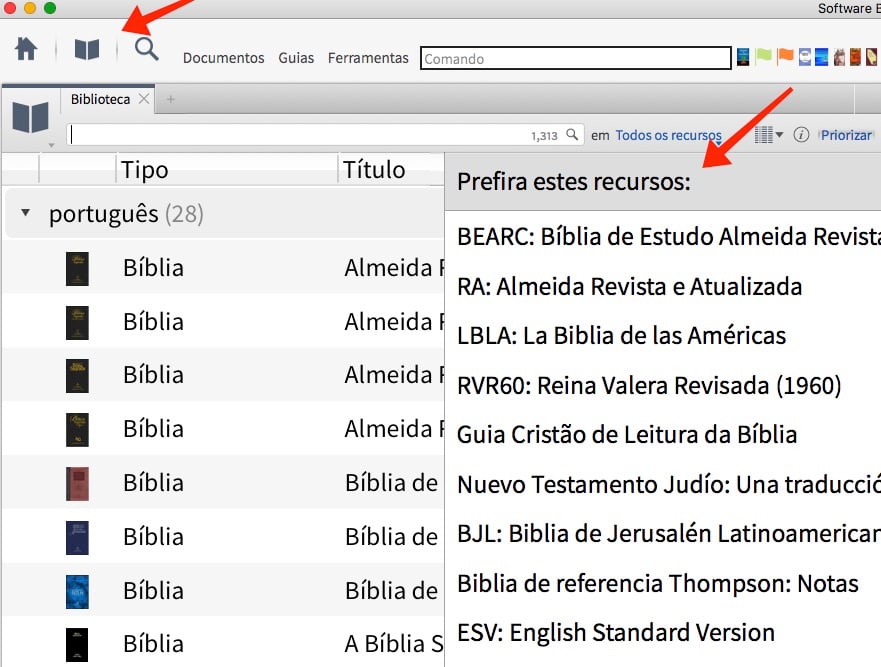Screen dimensions: 881x667
Task: Select BEARC: Bíblia de Estudo Almeida Revista
Action: point(669,237)
